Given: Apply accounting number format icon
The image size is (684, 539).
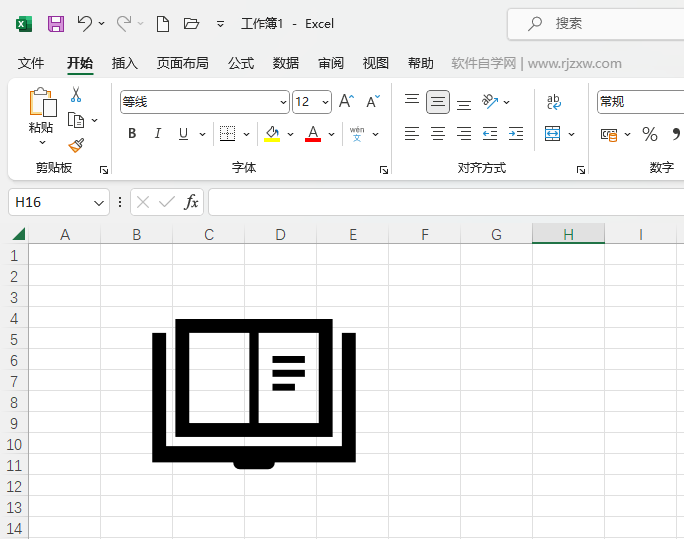Looking at the screenshot, I should (x=609, y=135).
